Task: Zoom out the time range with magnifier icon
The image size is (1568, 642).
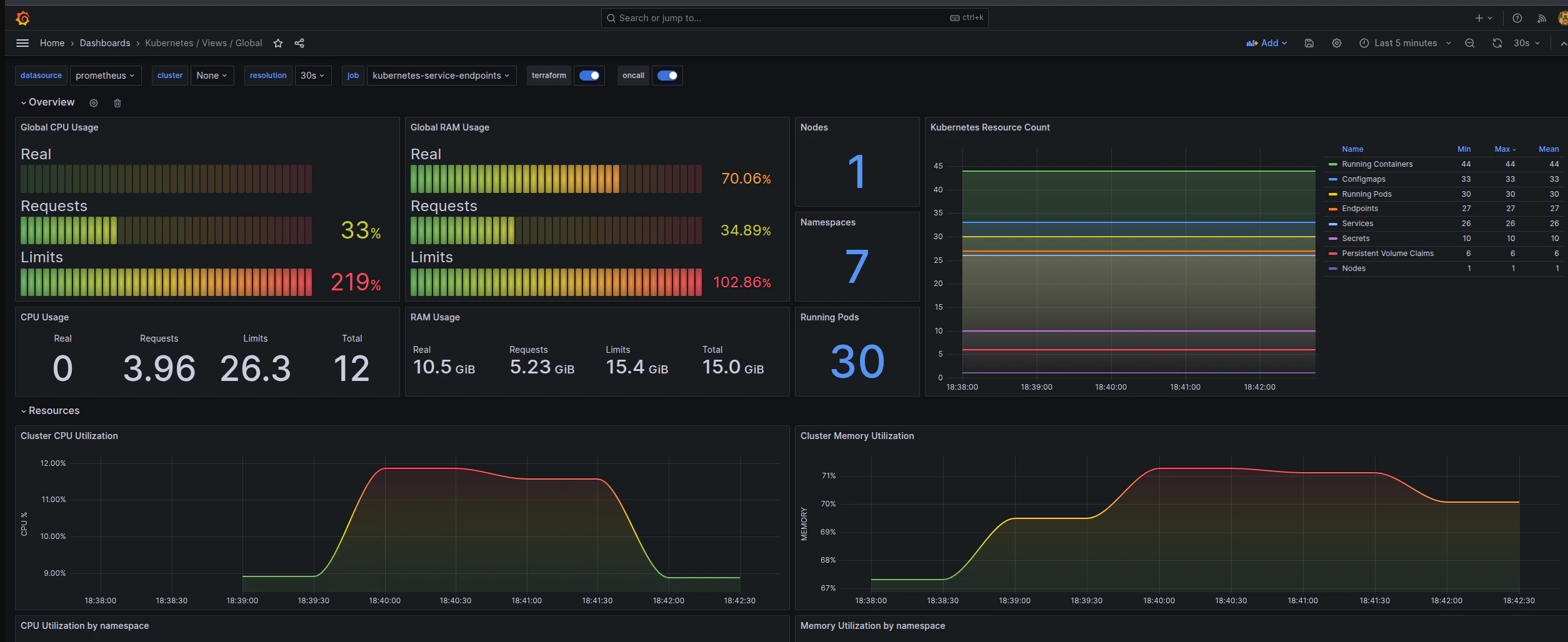Action: point(1470,43)
